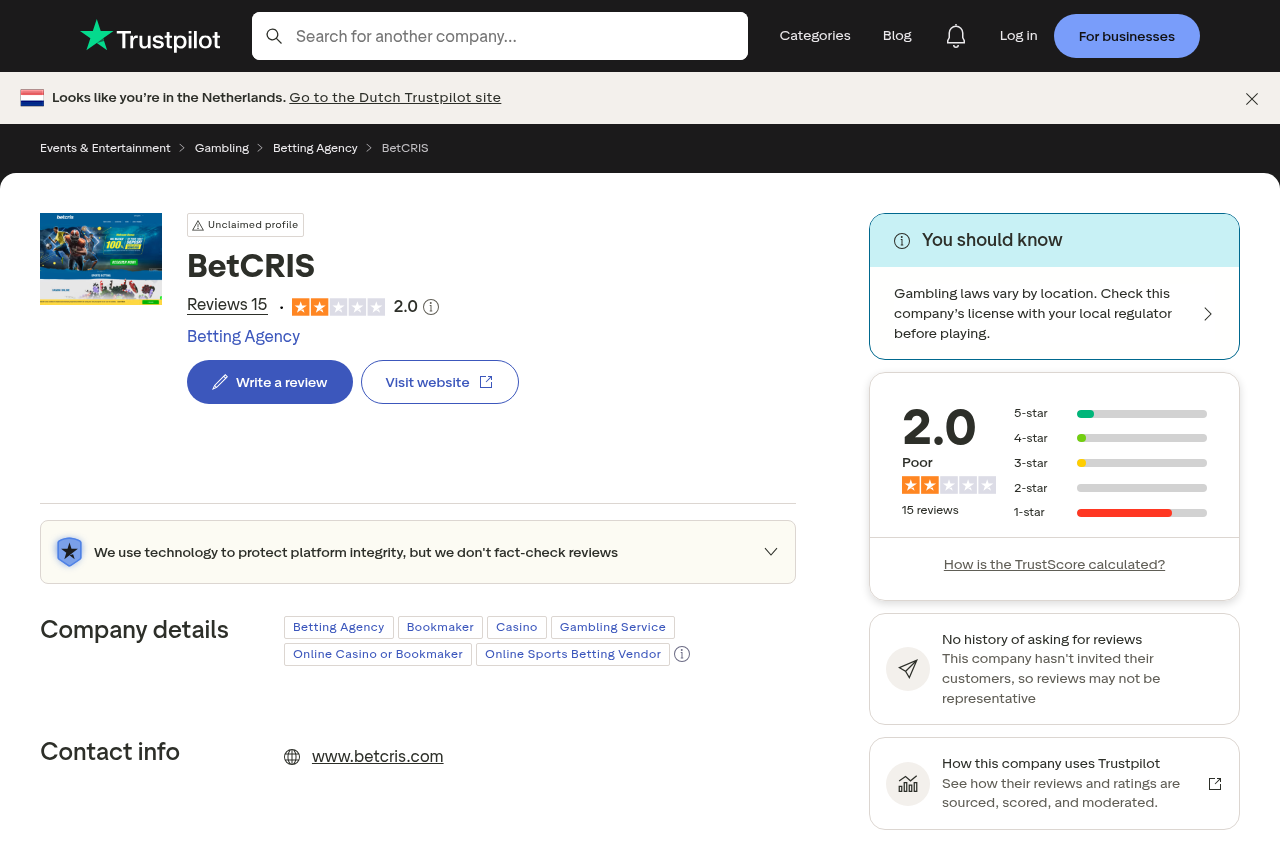Open the Categories menu

(x=815, y=36)
